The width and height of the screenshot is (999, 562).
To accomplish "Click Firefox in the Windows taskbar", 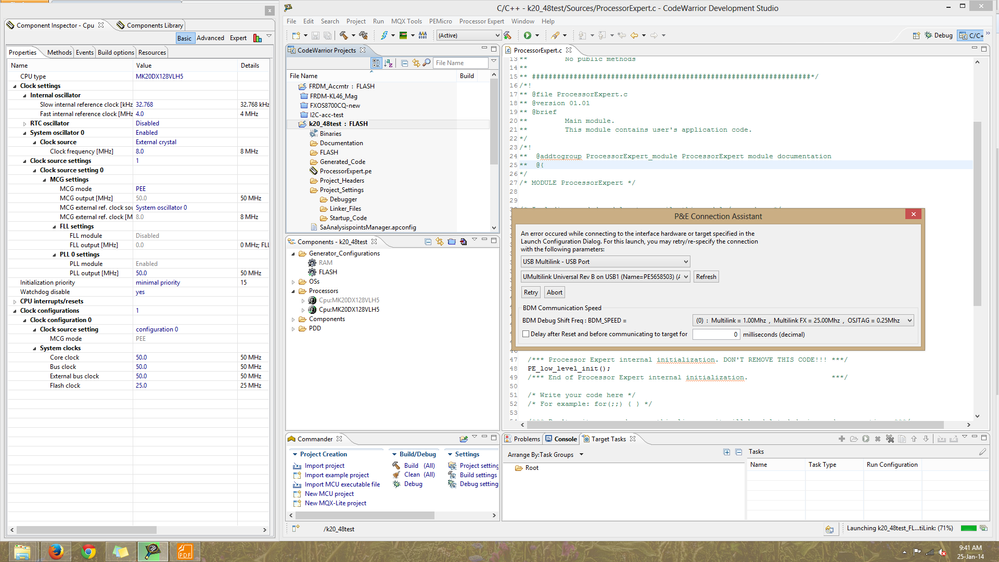I will pos(56,552).
